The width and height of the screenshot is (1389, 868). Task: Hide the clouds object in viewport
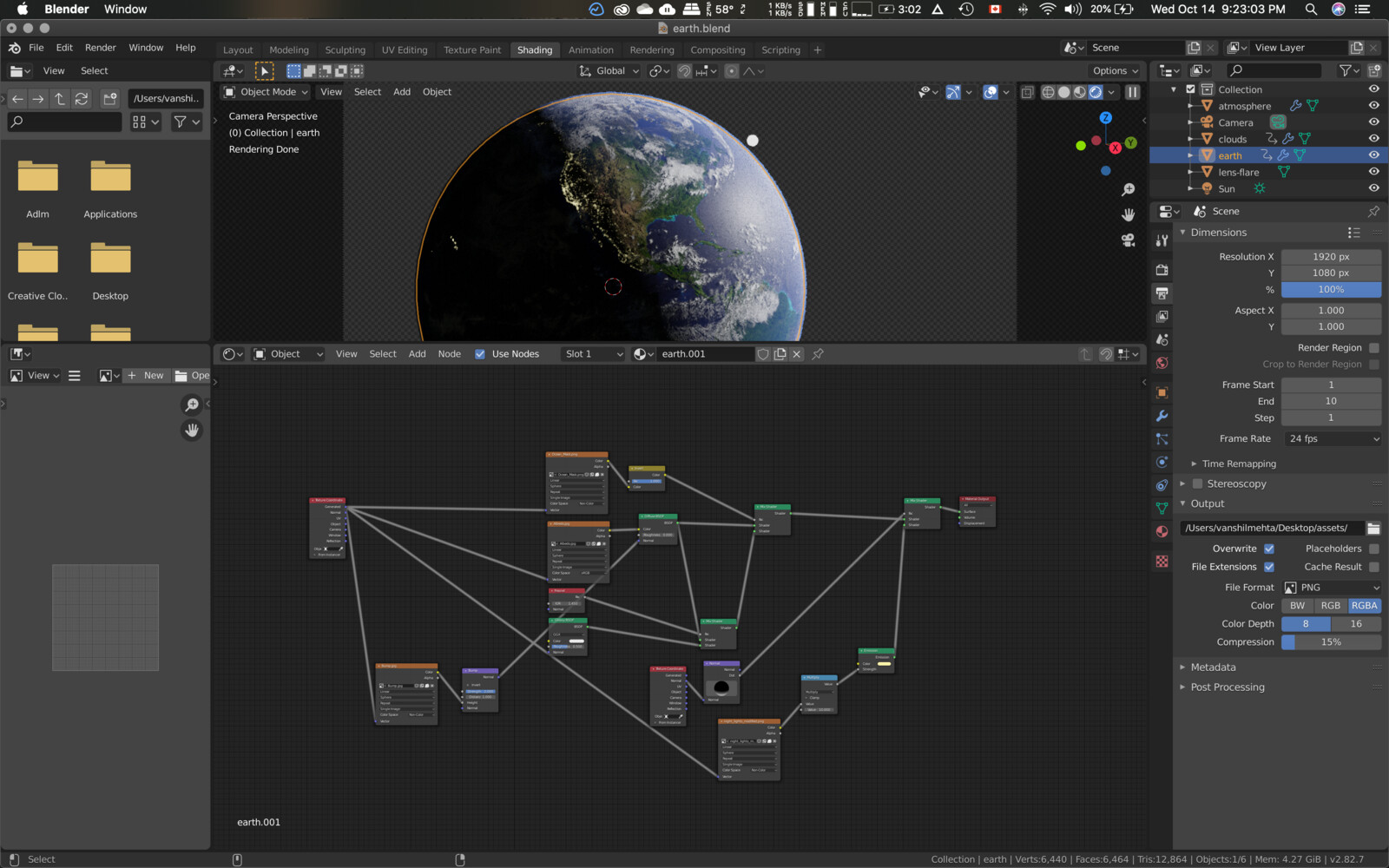click(1374, 139)
